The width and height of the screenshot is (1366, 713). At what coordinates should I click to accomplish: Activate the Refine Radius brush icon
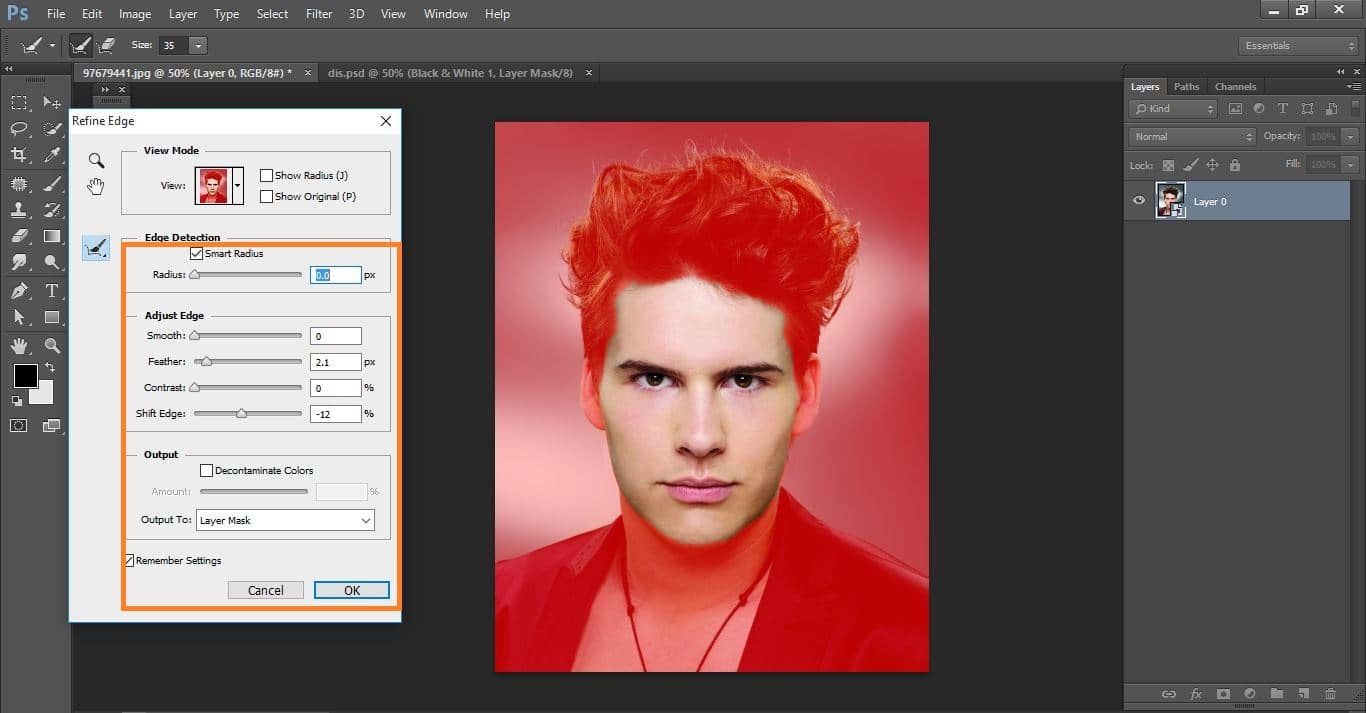pos(95,247)
